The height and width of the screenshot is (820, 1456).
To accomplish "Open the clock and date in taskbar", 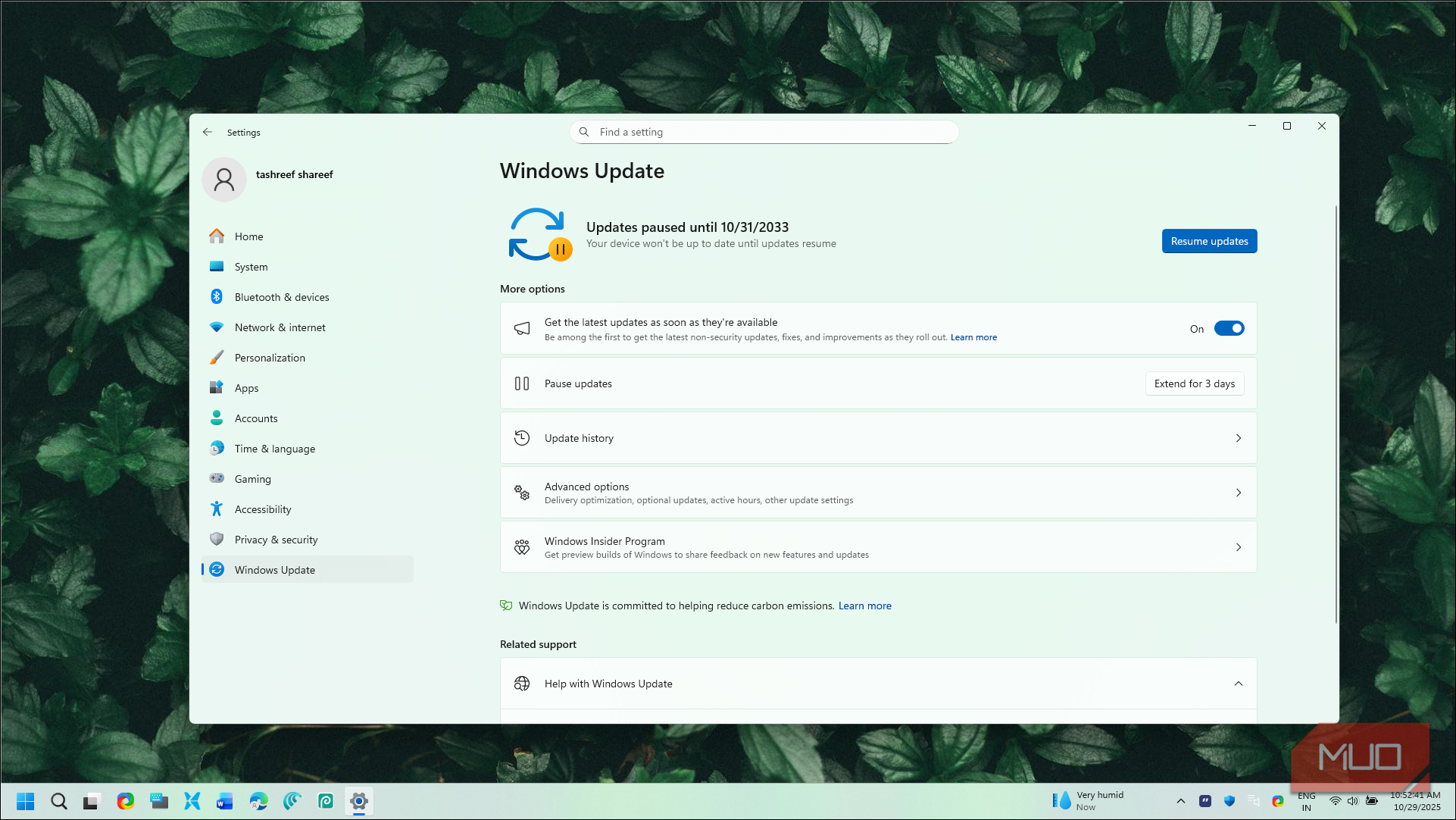I will pos(1415,801).
